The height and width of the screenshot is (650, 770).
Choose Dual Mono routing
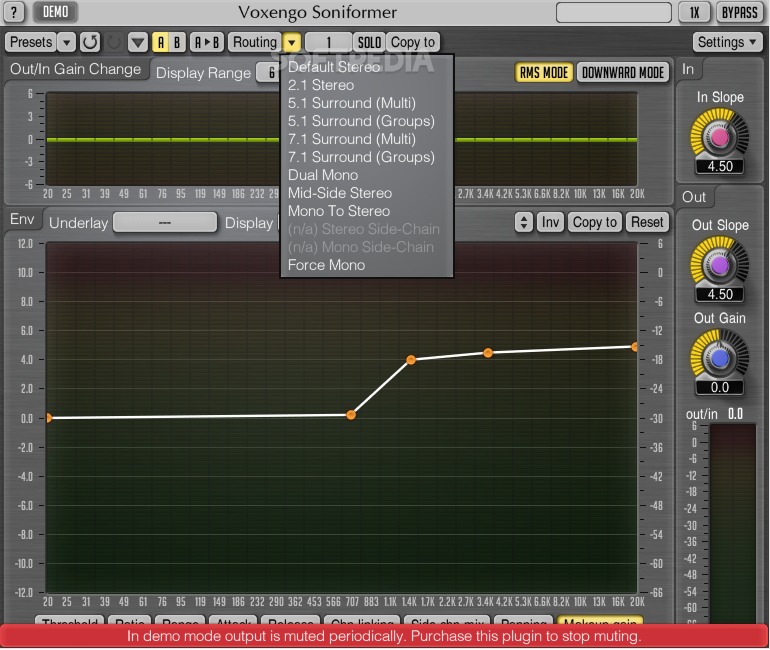tap(366, 175)
